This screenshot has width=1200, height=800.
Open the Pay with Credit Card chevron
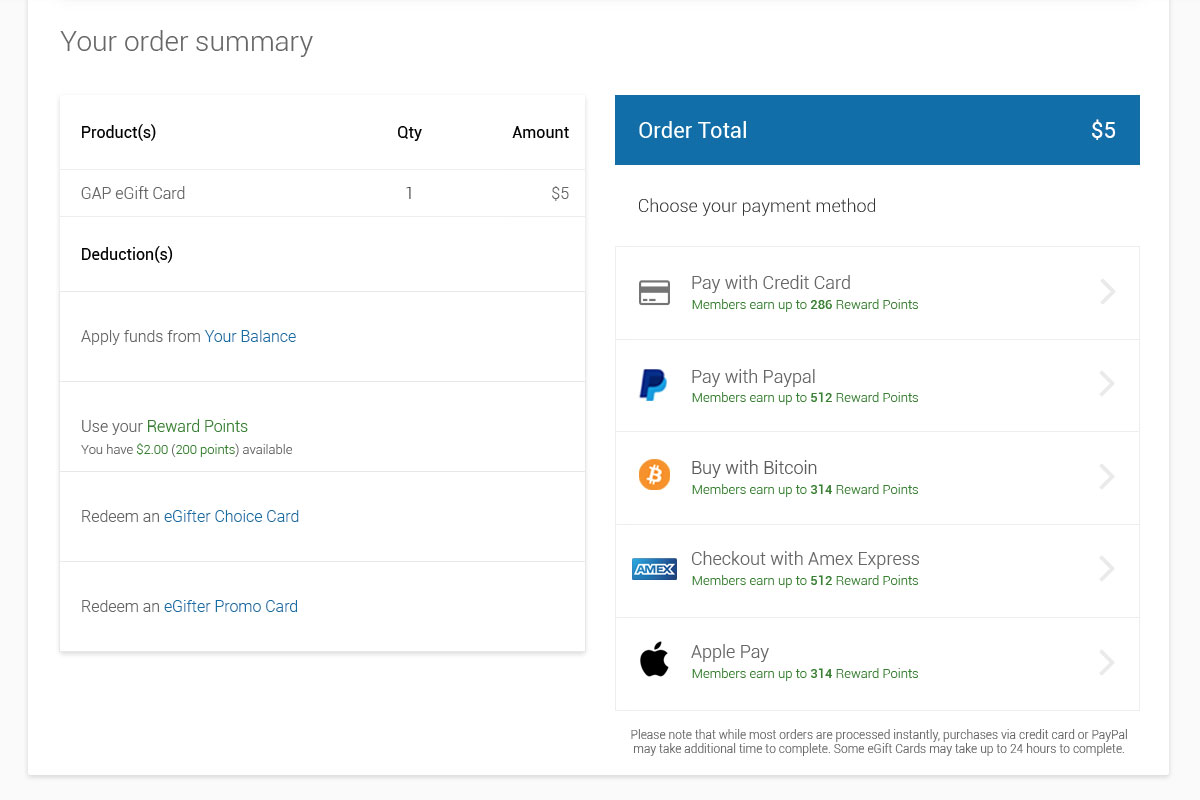click(1107, 292)
